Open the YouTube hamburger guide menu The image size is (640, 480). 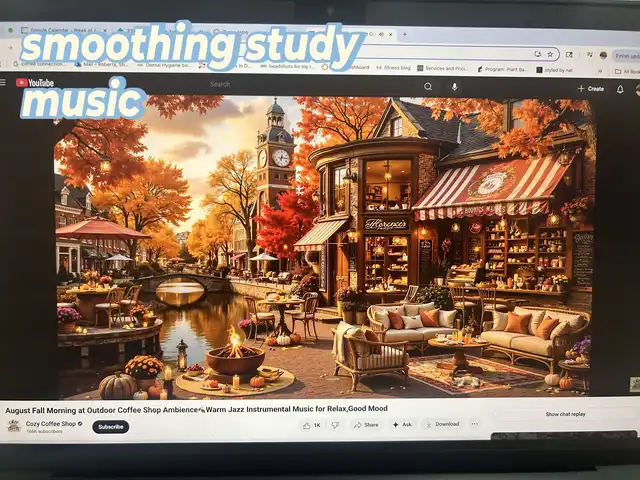point(5,82)
